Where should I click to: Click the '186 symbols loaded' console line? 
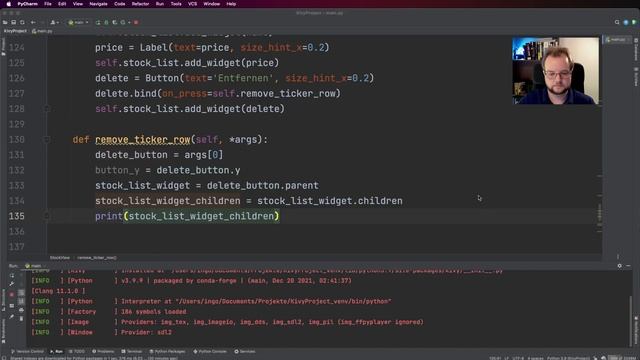pyautogui.click(x=109, y=312)
